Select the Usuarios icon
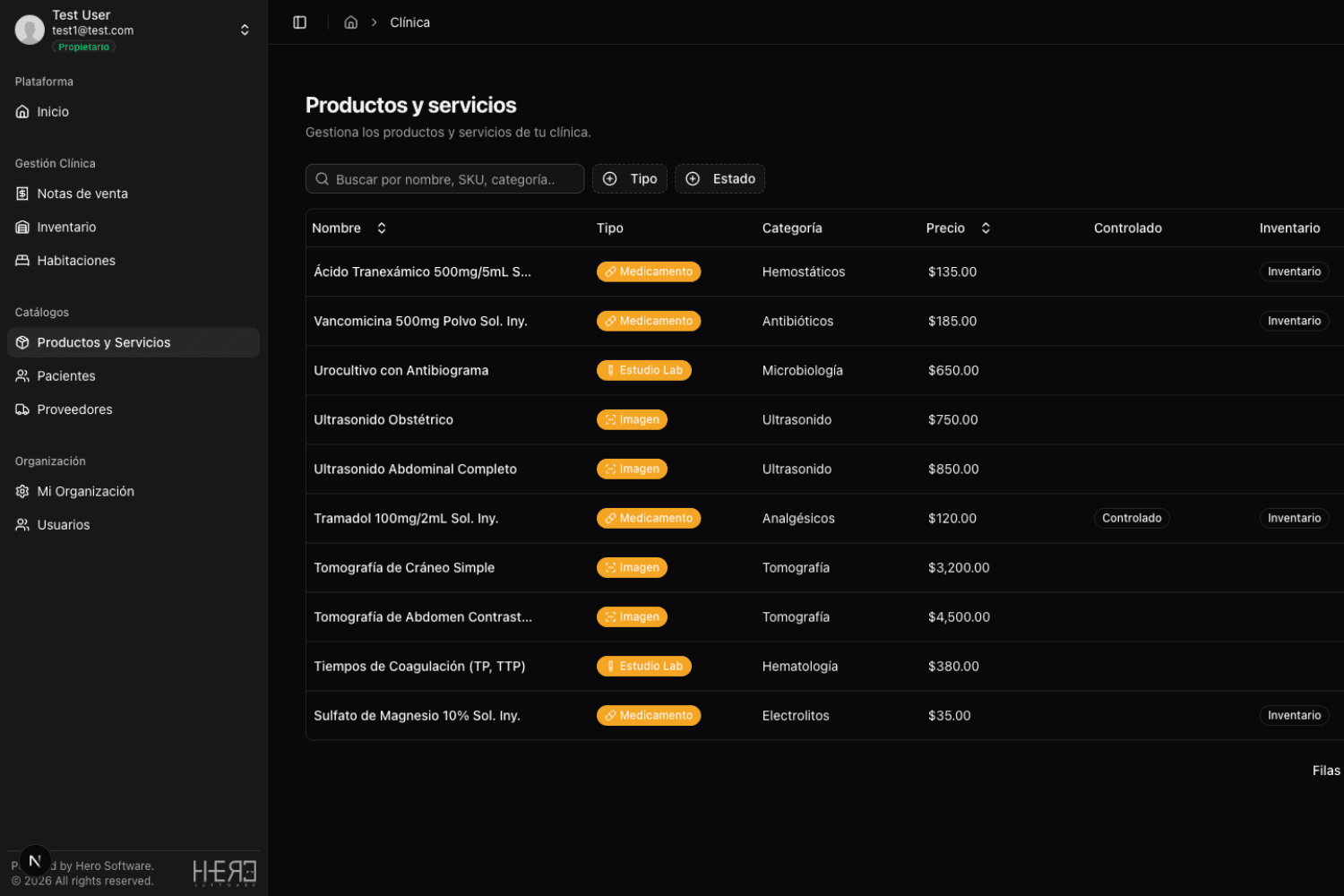 coord(22,524)
